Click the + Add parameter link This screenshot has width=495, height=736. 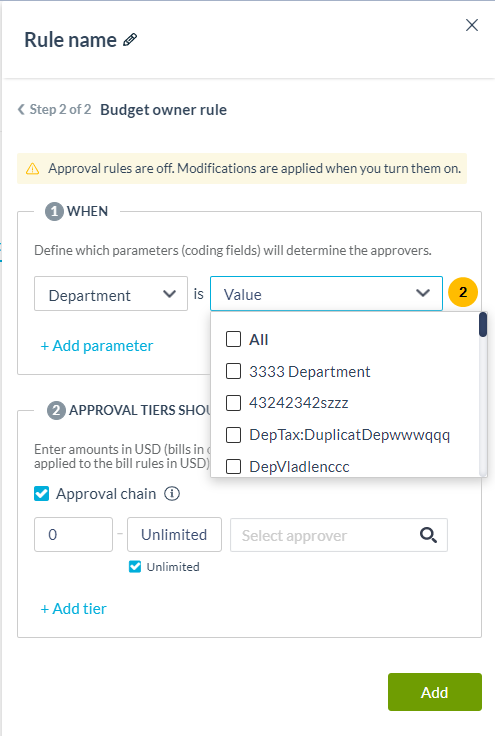(97, 346)
